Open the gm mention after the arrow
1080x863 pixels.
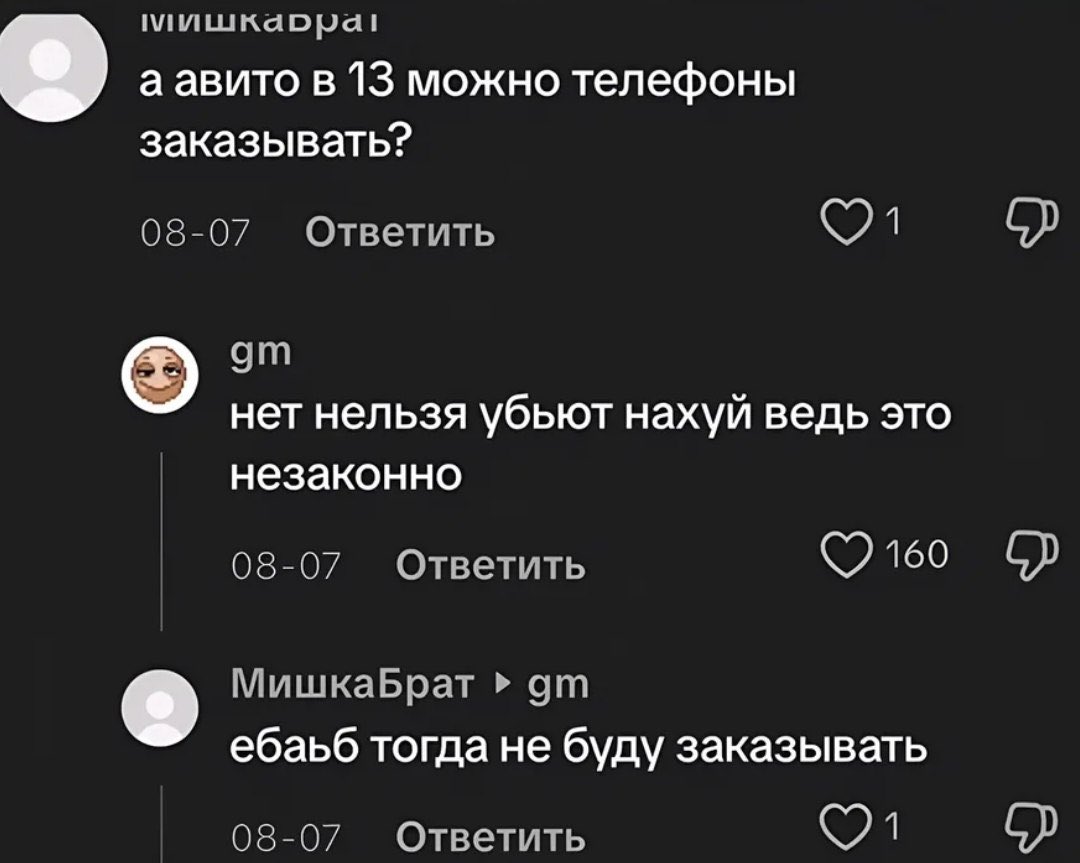click(559, 686)
